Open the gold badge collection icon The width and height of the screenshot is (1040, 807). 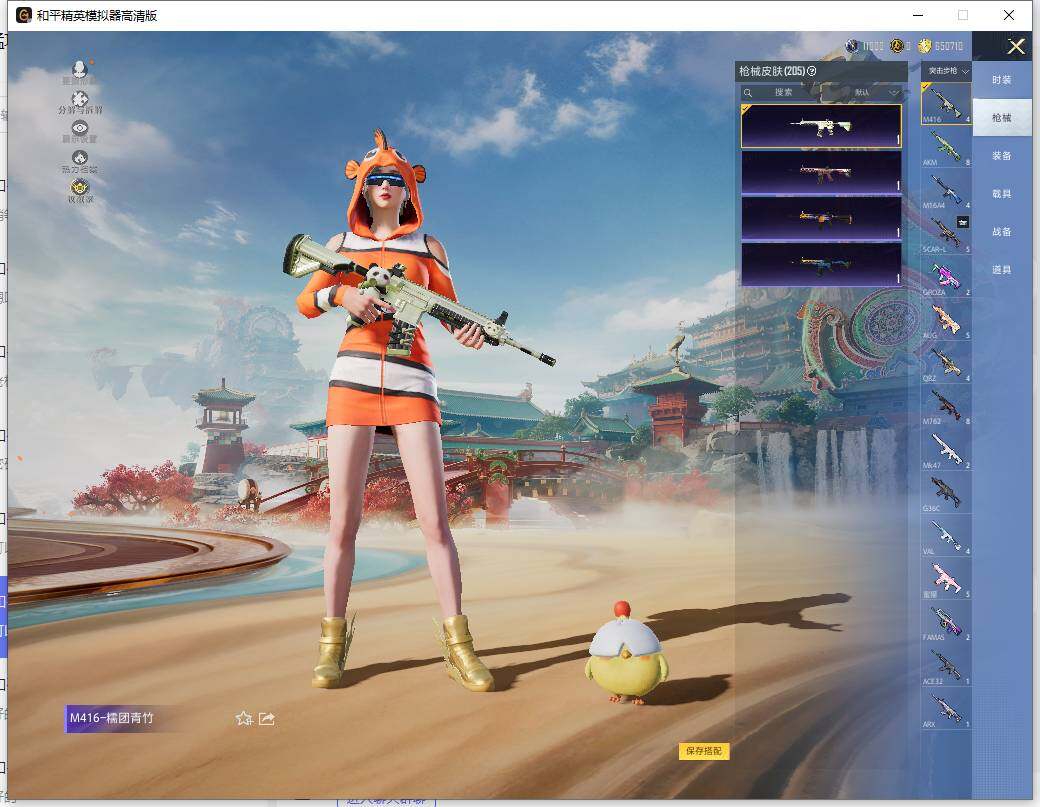(x=80, y=187)
